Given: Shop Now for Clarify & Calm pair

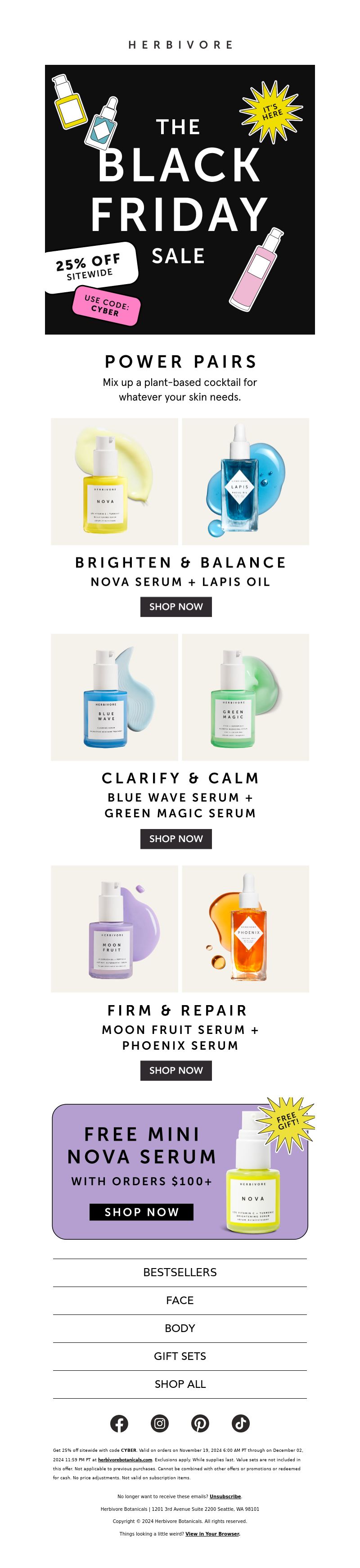Looking at the screenshot, I should tap(176, 838).
